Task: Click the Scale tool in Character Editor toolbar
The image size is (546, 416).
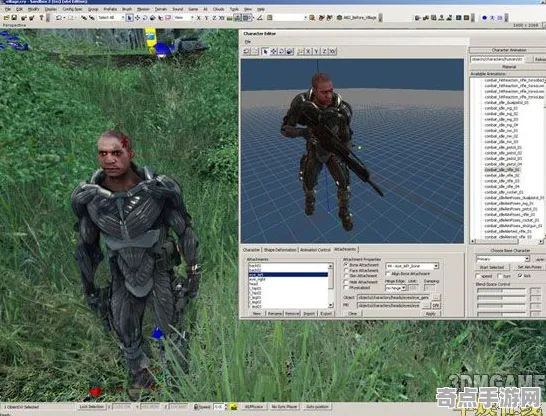Action: point(290,52)
